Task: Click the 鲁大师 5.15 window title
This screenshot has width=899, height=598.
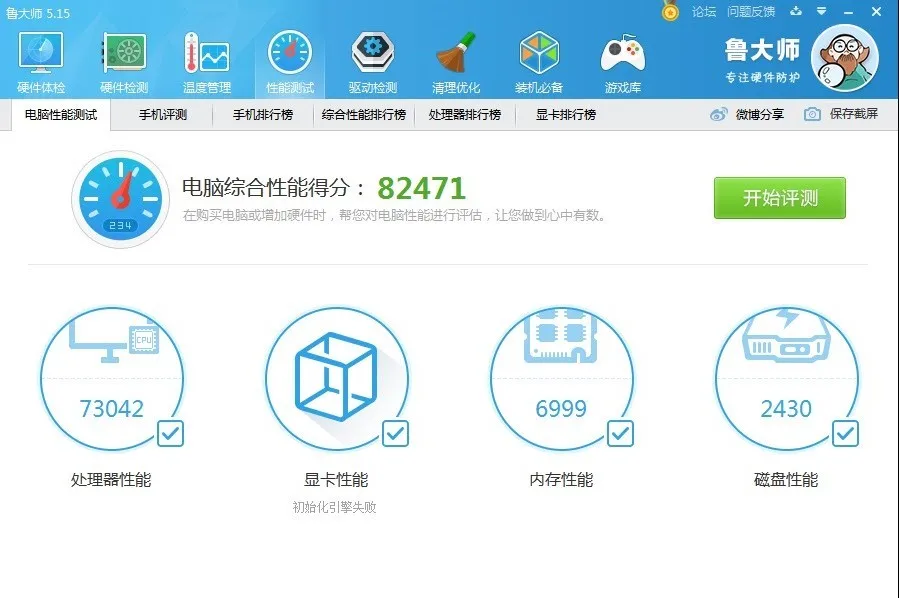Action: [38, 13]
